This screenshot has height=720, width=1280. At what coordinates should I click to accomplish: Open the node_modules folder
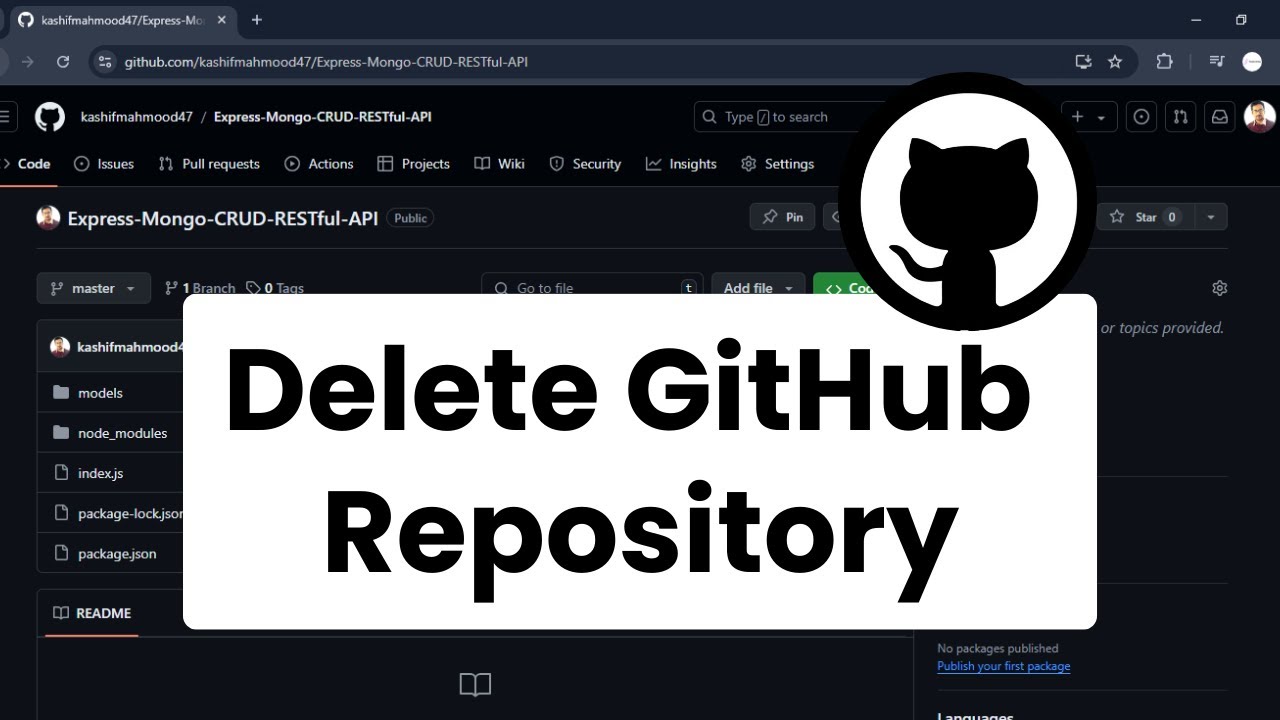coord(122,433)
